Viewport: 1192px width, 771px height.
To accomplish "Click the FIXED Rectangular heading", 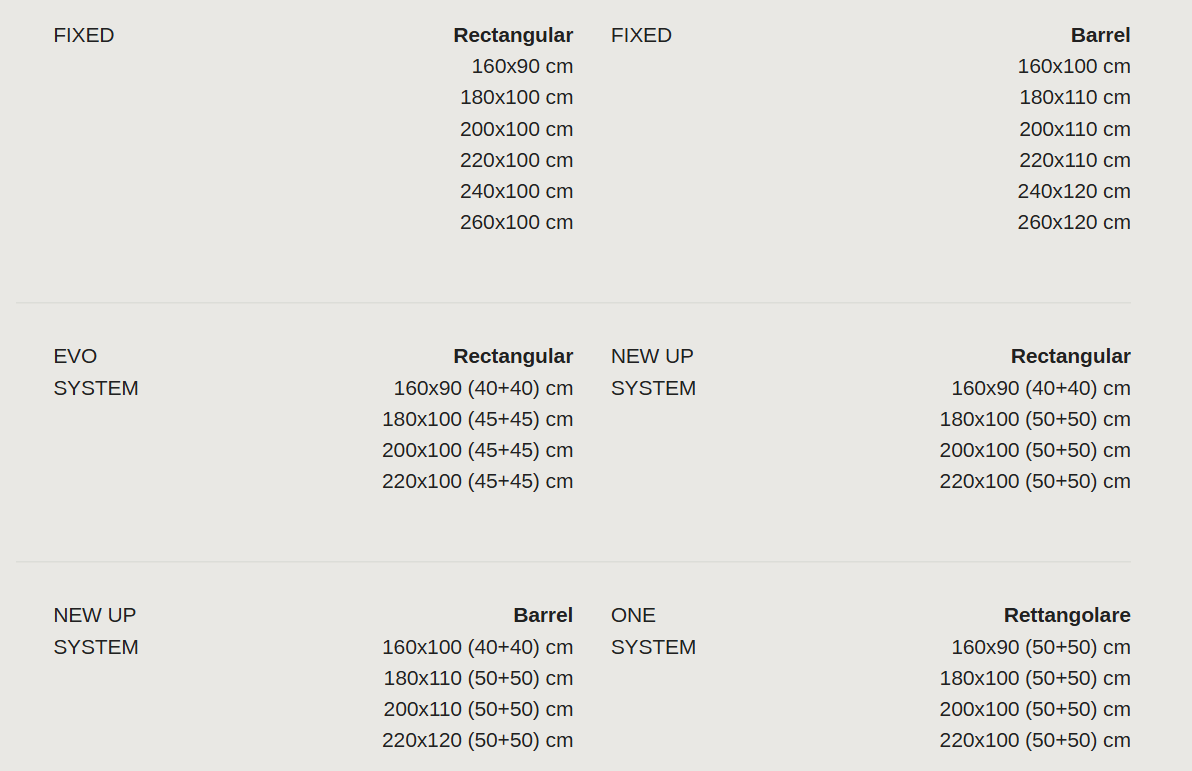I will tap(513, 35).
